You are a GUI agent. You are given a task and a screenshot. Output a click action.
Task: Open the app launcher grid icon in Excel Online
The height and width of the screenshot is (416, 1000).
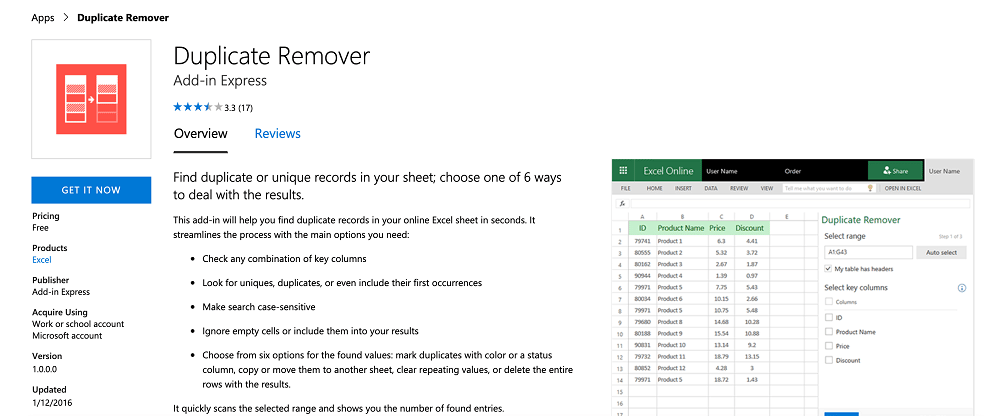click(623, 171)
